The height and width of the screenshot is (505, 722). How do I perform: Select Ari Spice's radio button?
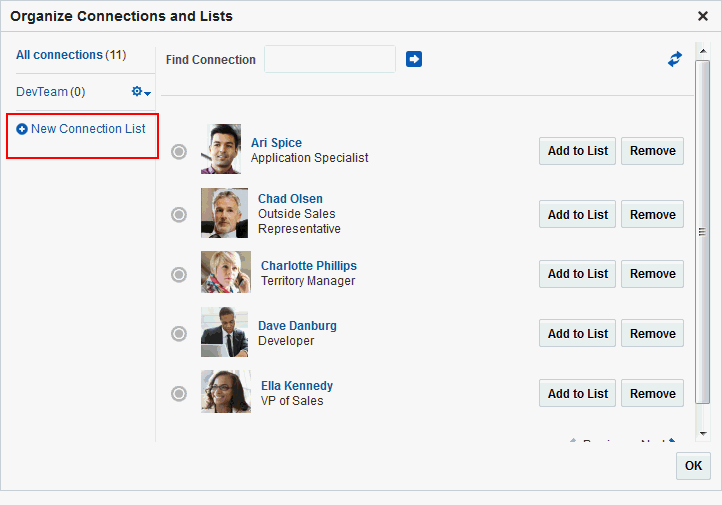tap(179, 151)
